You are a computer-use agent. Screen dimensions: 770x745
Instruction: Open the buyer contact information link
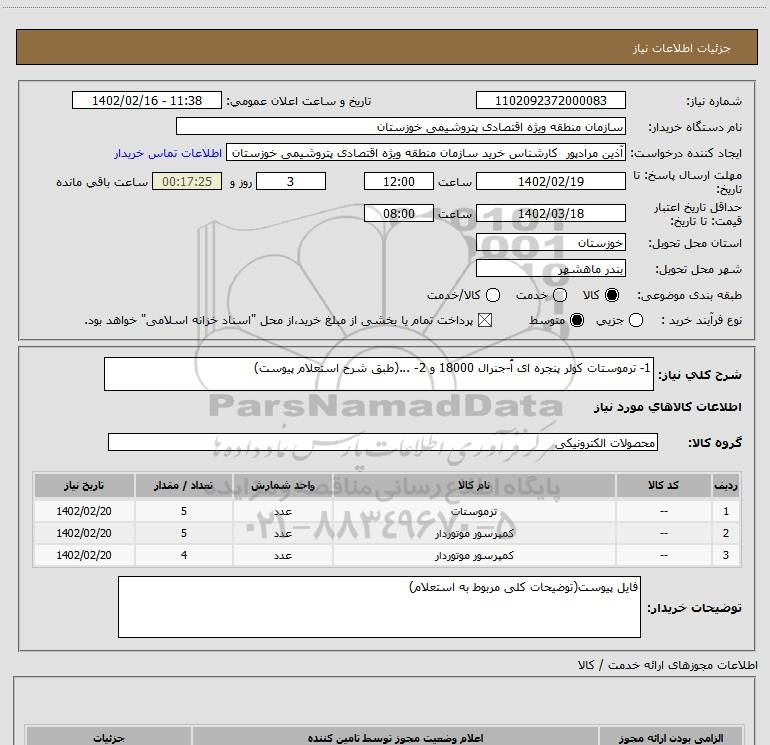coord(168,153)
